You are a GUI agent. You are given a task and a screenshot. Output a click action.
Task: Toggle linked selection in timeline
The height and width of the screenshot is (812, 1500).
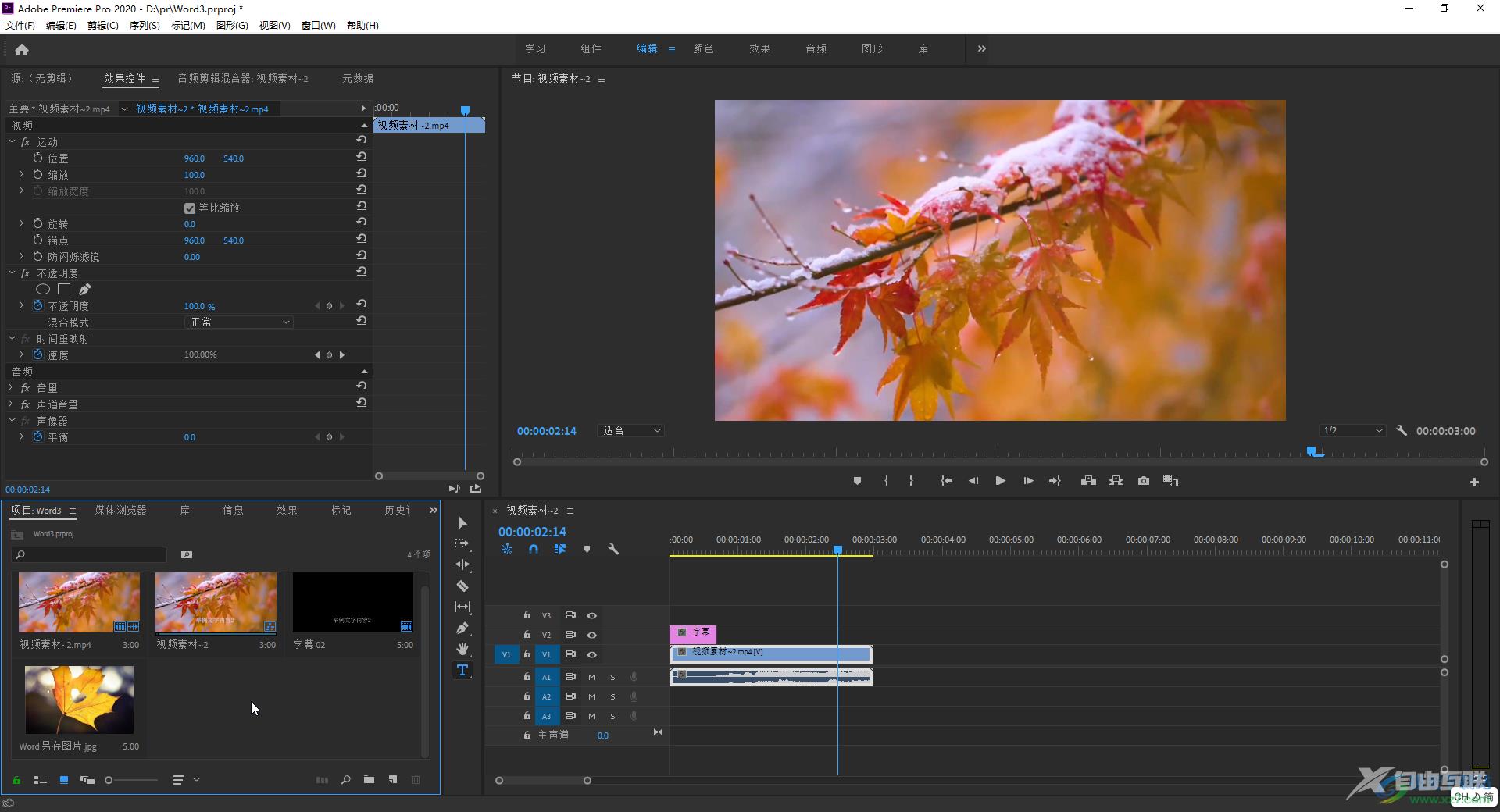pos(560,549)
